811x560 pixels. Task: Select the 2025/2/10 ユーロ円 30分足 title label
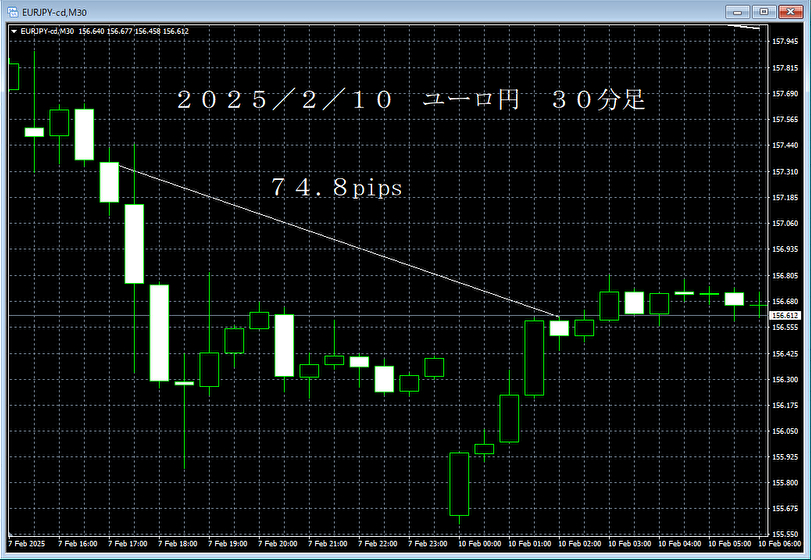click(411, 99)
